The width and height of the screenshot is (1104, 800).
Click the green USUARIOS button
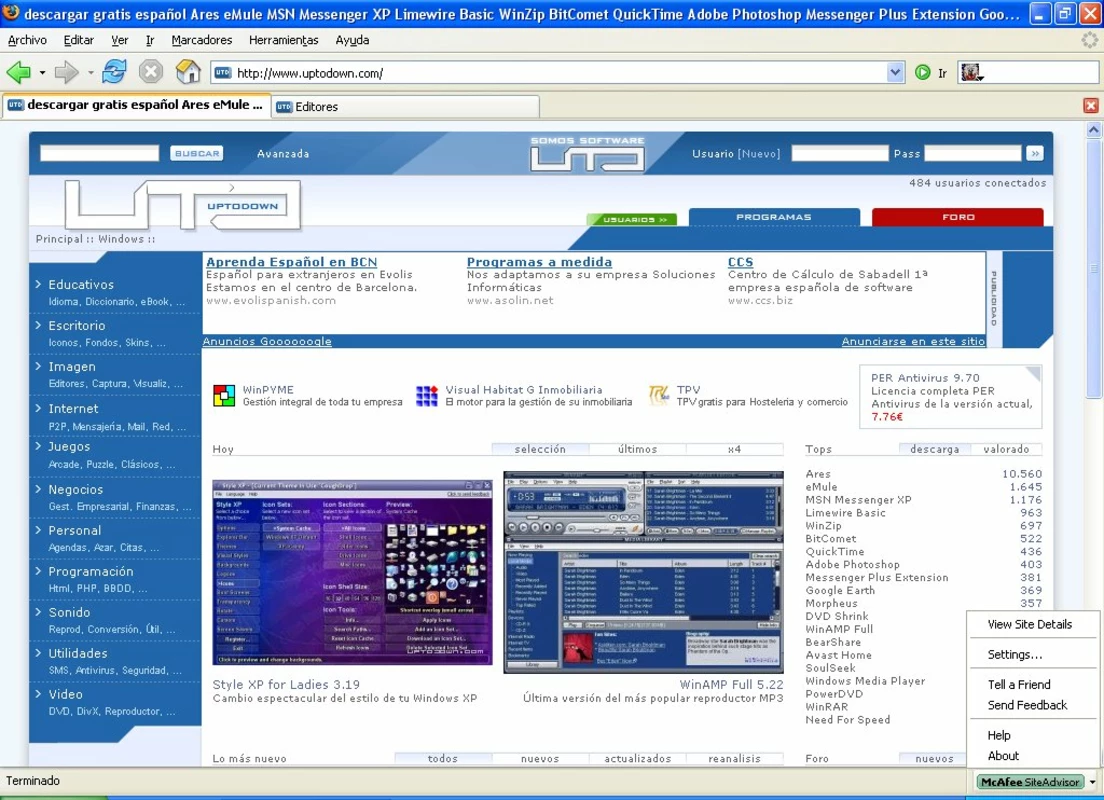(632, 220)
